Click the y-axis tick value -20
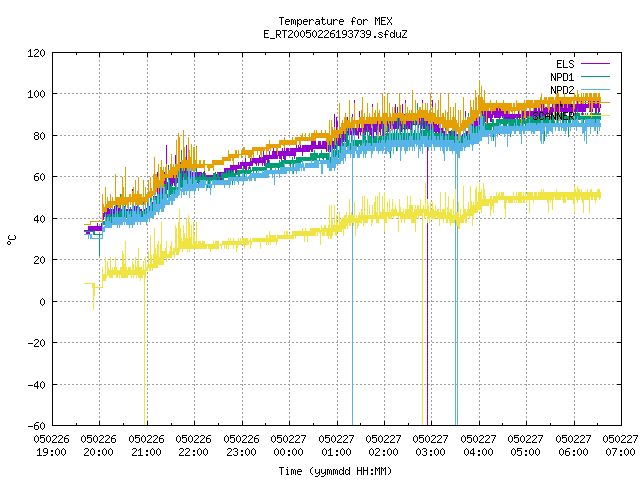Screen dimensions: 640x480 pos(36,343)
